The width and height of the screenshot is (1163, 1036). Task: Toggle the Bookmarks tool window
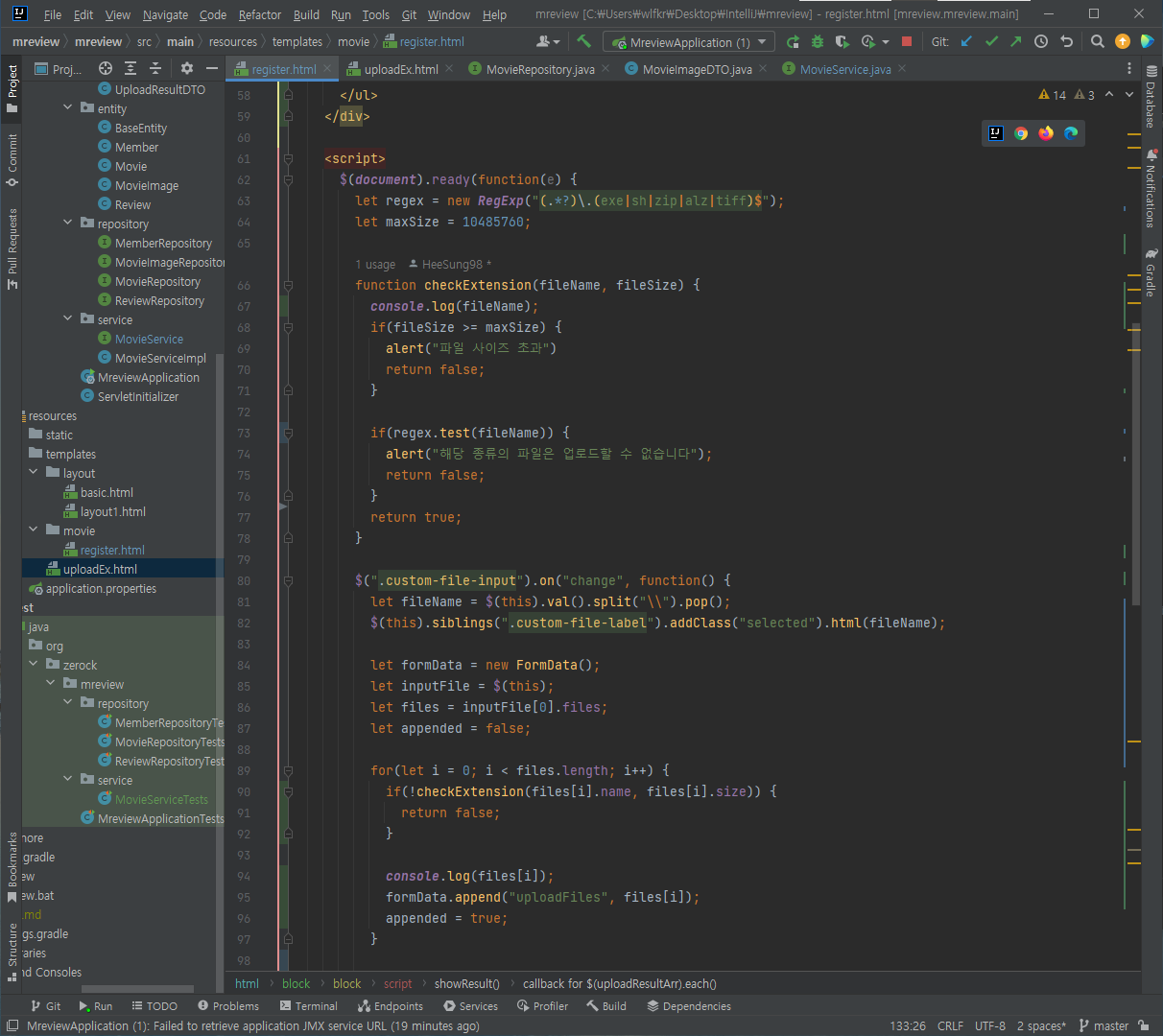(x=12, y=867)
